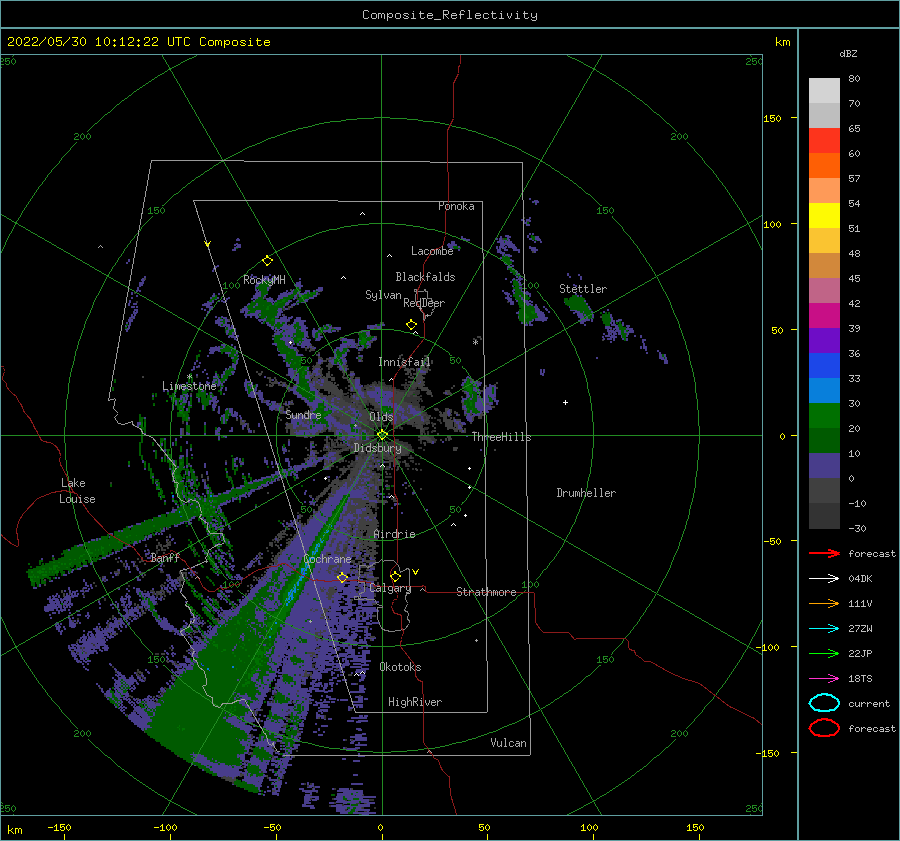Screen dimensions: 900x841
Task: Click the HighRiver town label
Action: (415, 702)
